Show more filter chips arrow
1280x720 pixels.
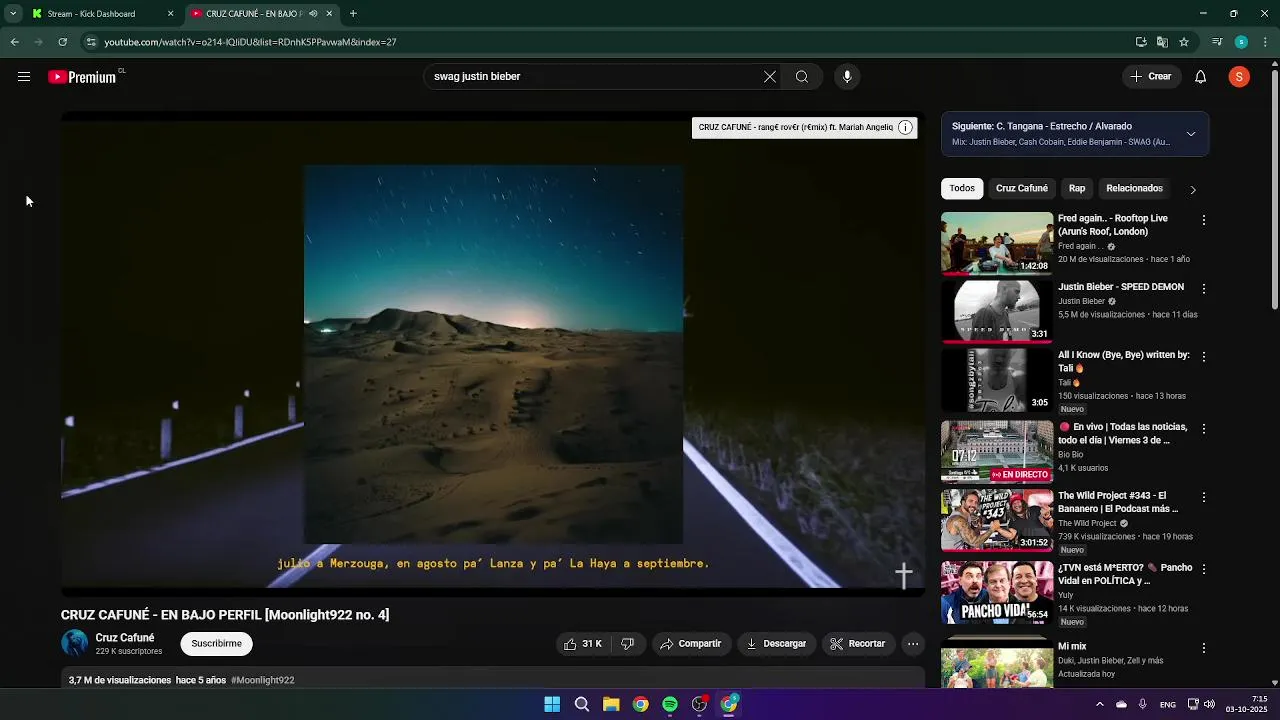(1192, 189)
